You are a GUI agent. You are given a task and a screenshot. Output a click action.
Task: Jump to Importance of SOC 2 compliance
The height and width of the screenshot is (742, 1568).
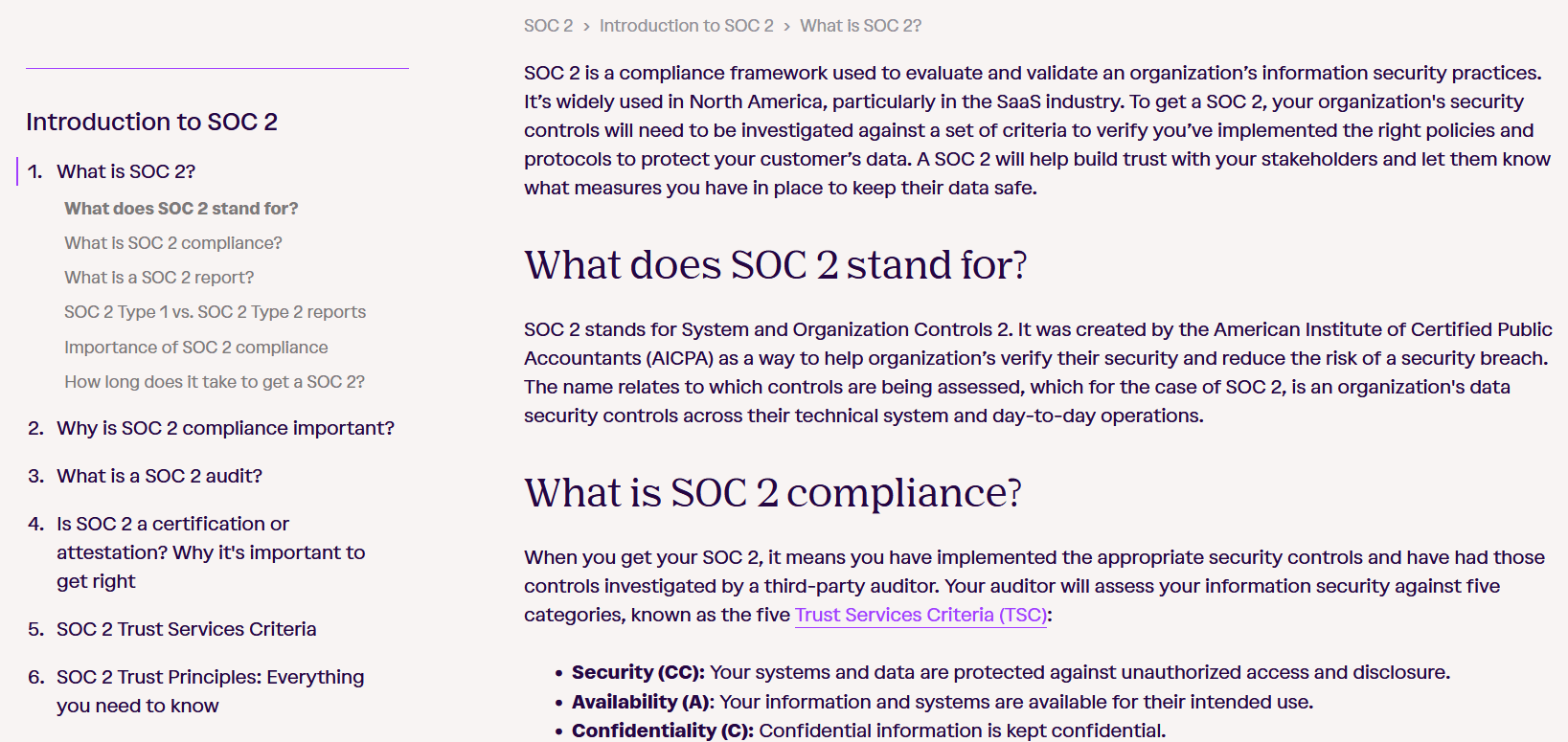pos(195,348)
